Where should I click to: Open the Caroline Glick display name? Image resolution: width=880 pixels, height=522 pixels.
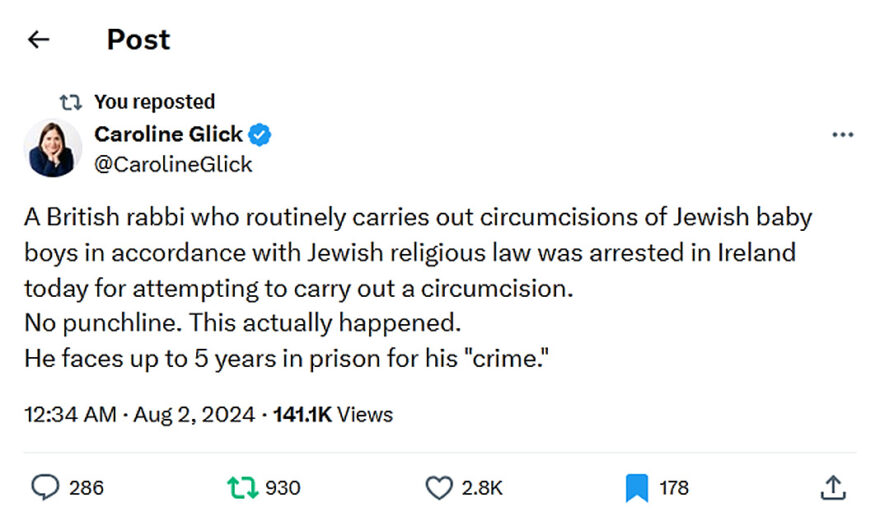pyautogui.click(x=168, y=134)
